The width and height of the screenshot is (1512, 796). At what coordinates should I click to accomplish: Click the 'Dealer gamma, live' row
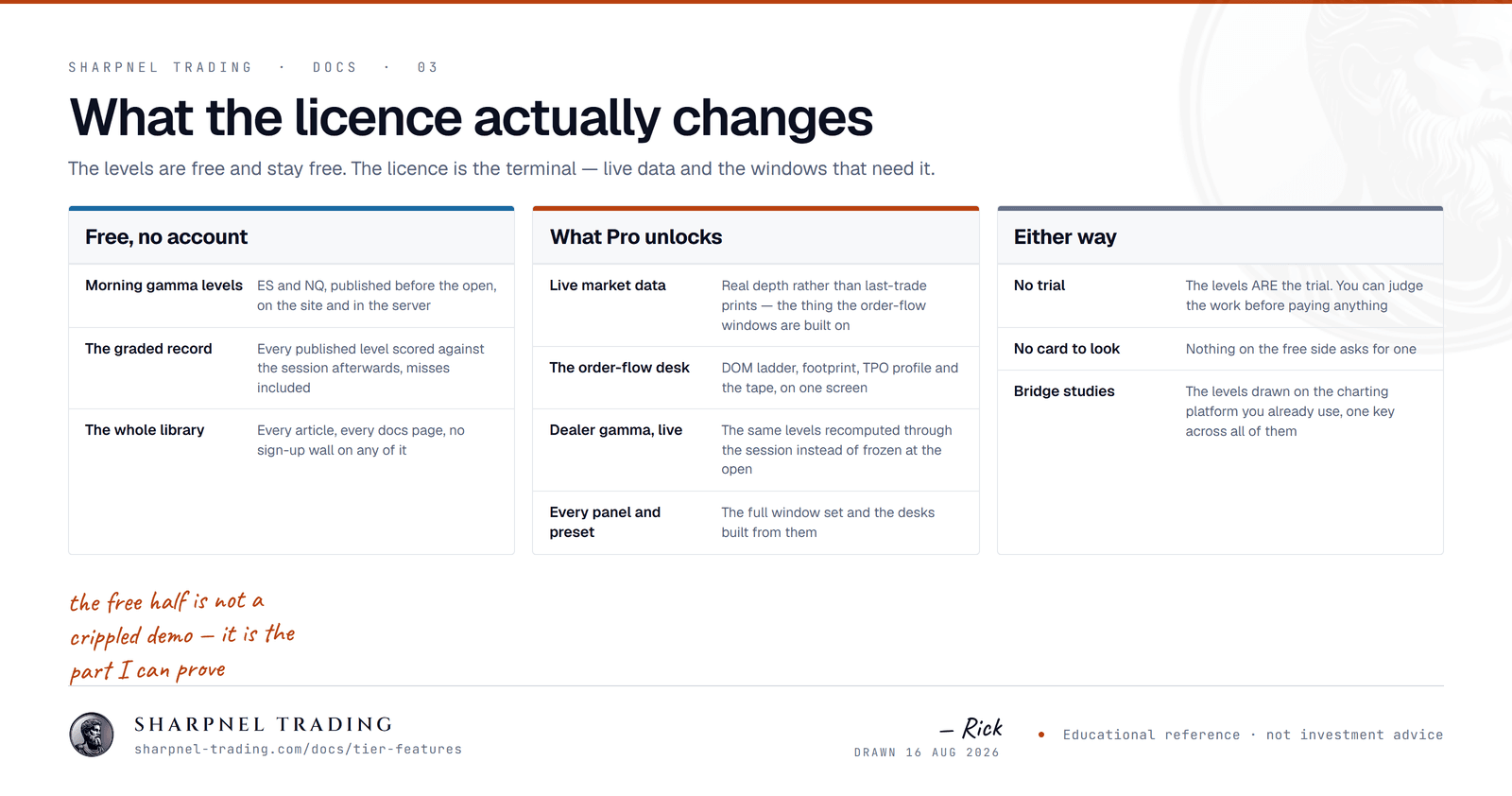coord(756,450)
